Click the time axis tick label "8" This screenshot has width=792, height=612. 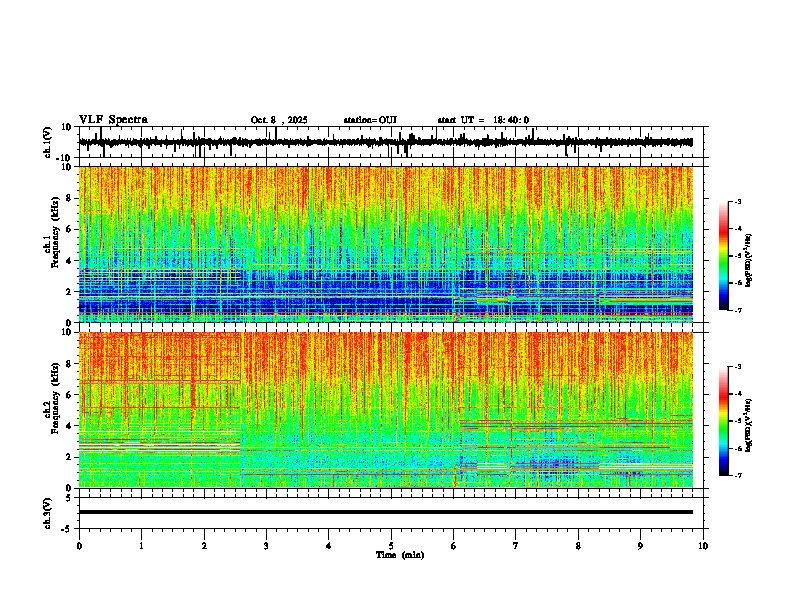(x=578, y=546)
